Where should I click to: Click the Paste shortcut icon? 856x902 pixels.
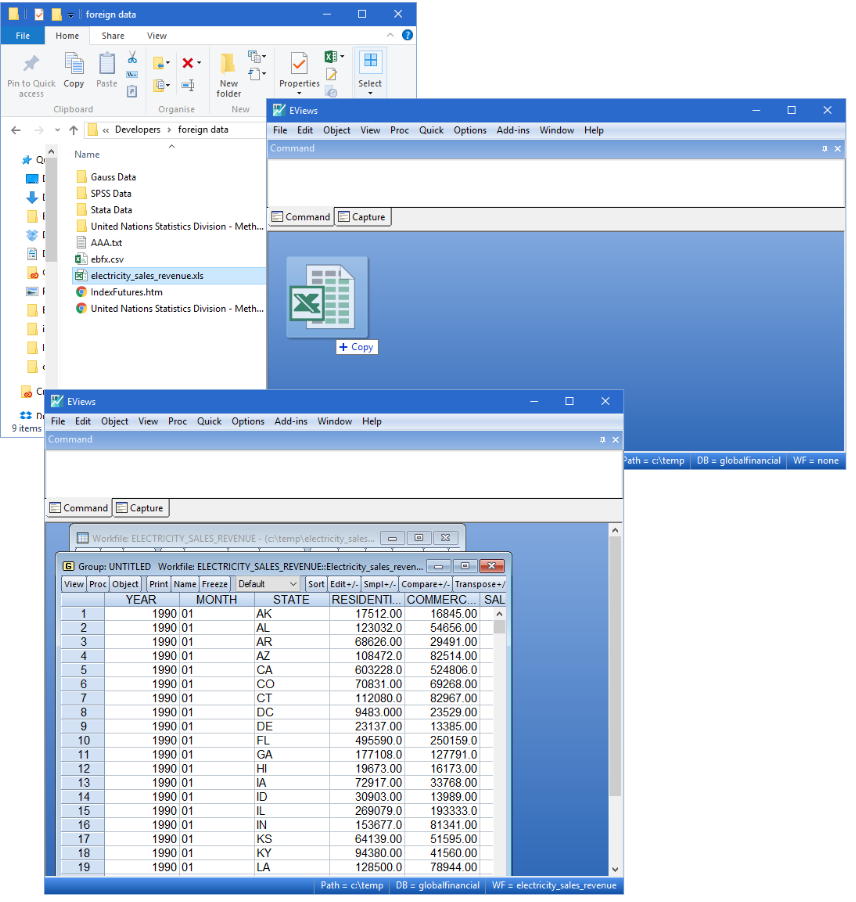tap(132, 91)
